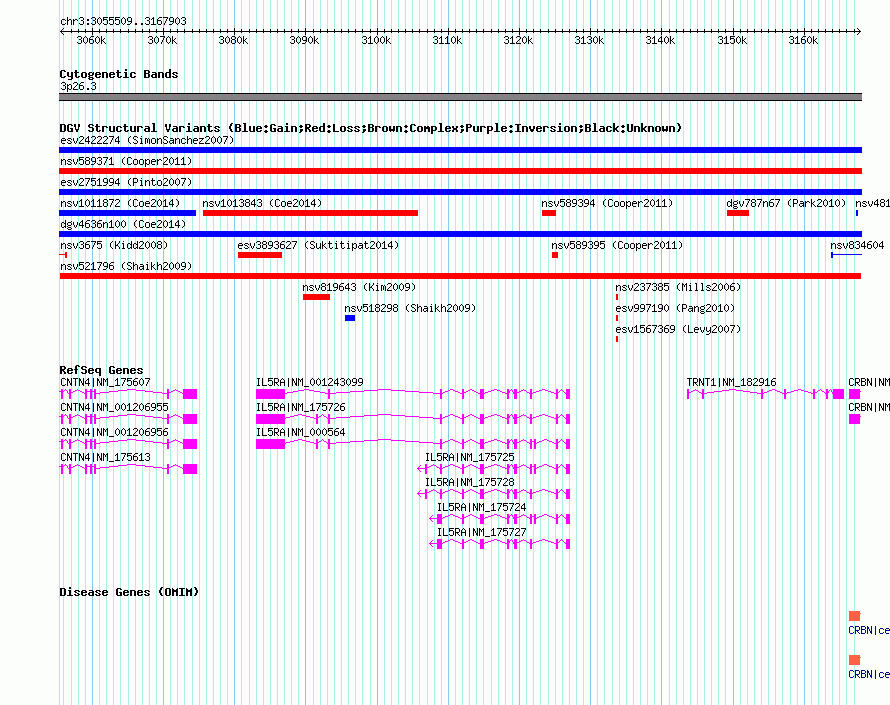The width and height of the screenshot is (890, 705).
Task: Select the esv1567369 (Levy2007) red marker
Action: coord(617,339)
